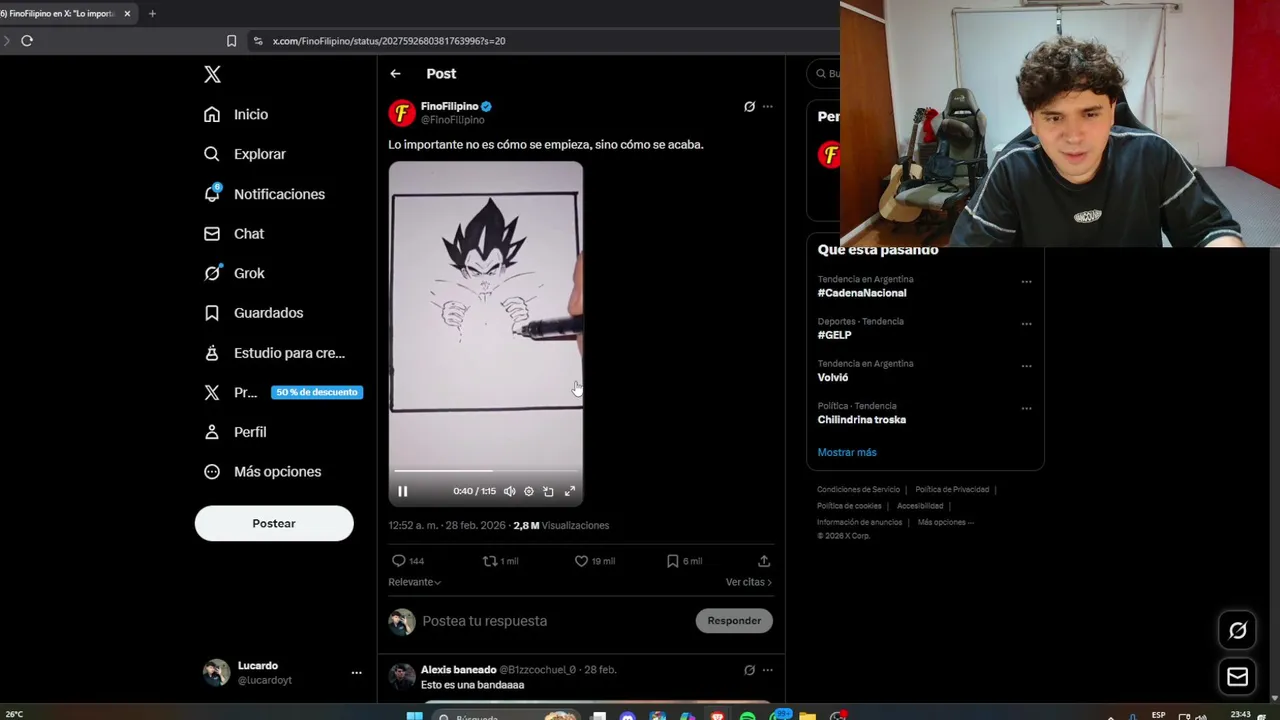Open Guardados bookmarks page
Image resolution: width=1280 pixels, height=720 pixels.
point(253,313)
